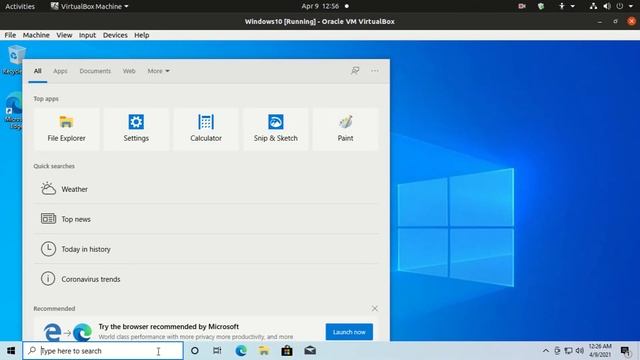
Task: Click the search feedback icon
Action: tap(355, 71)
